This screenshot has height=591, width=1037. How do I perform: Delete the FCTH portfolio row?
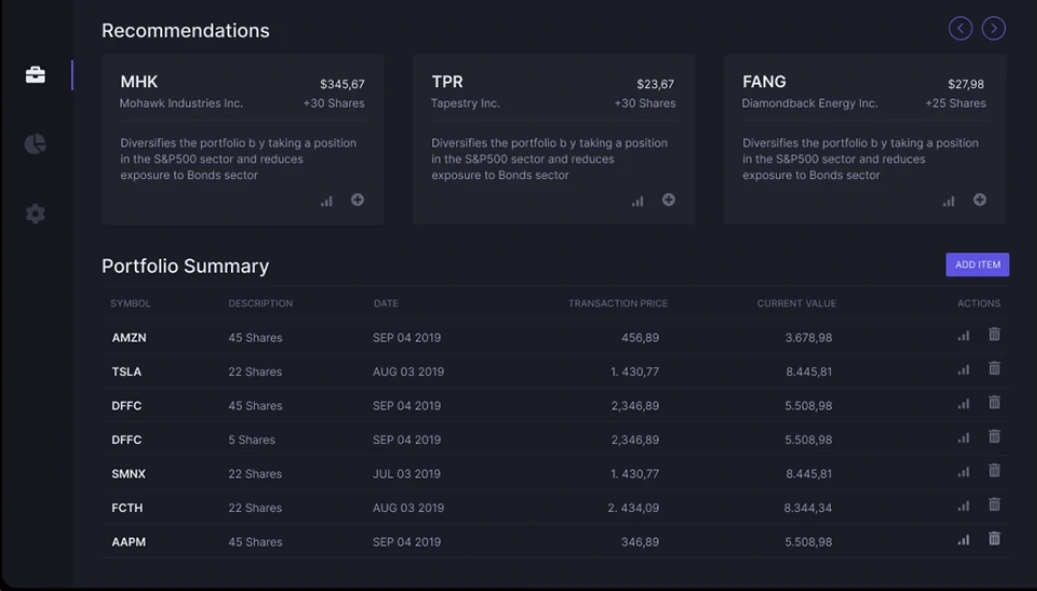click(x=994, y=505)
